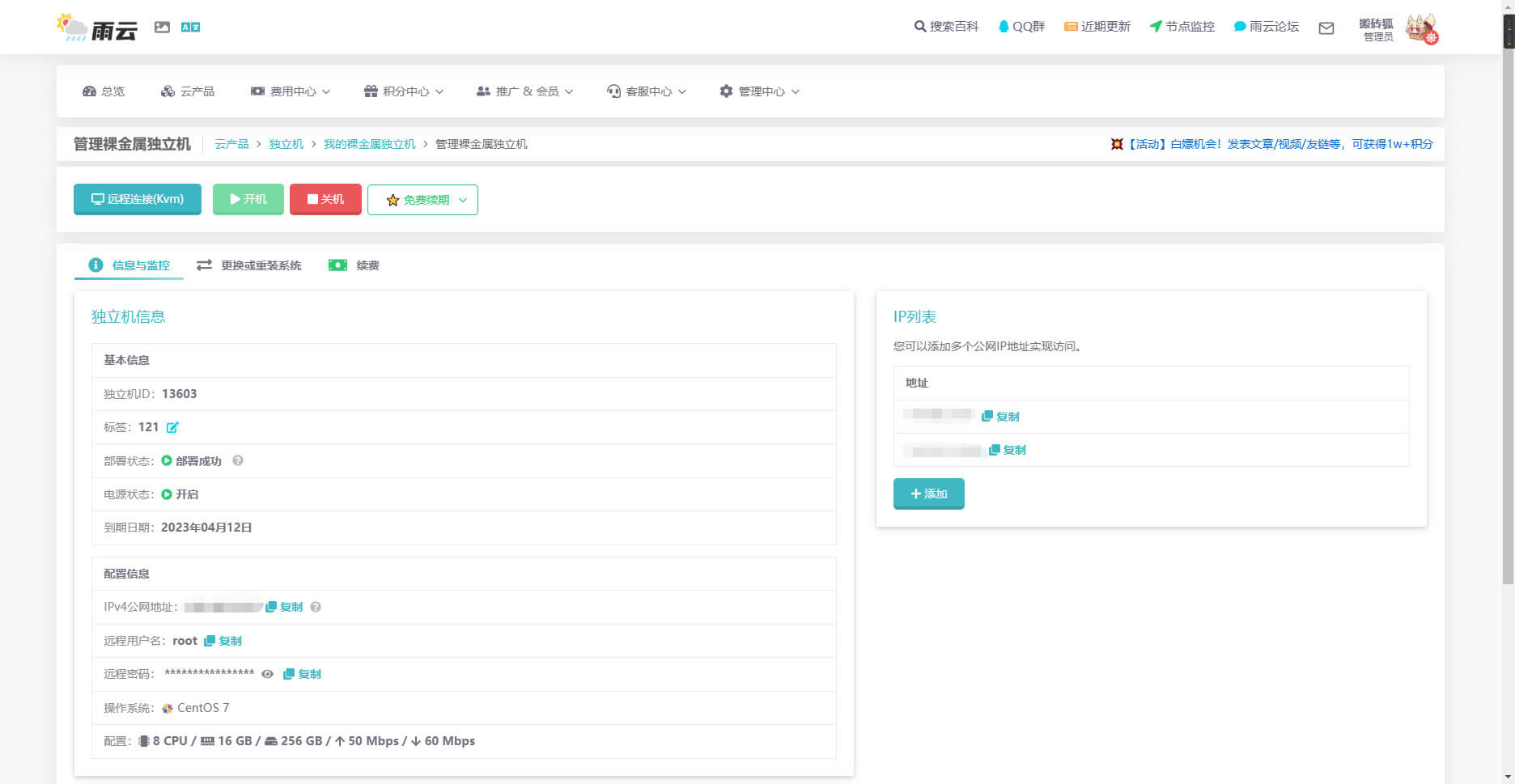Screen dimensions: 1515x784
Task: Click 我的裸金属独立机 breadcrumb
Action: tap(369, 144)
